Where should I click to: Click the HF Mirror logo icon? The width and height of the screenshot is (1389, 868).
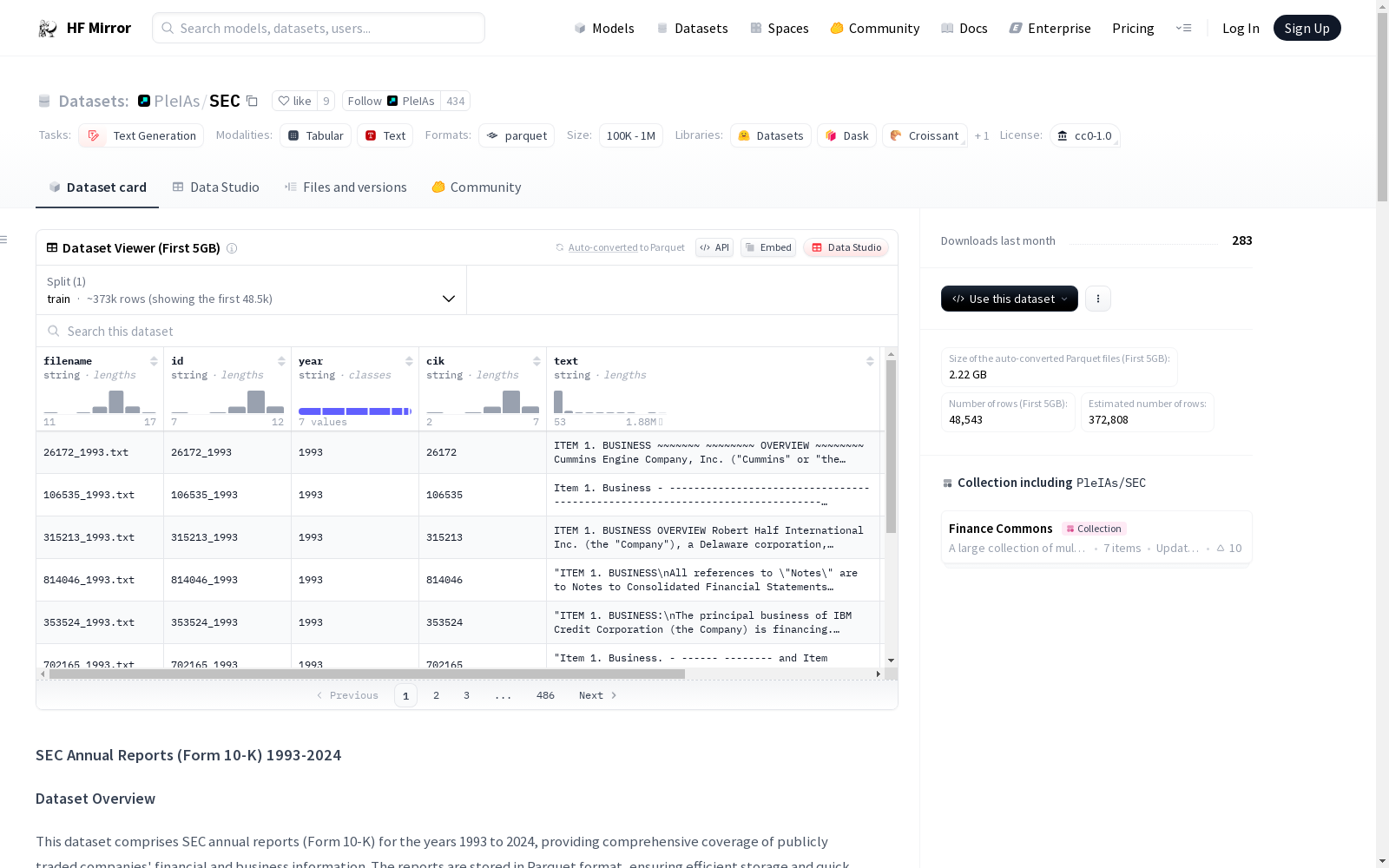[x=48, y=29]
